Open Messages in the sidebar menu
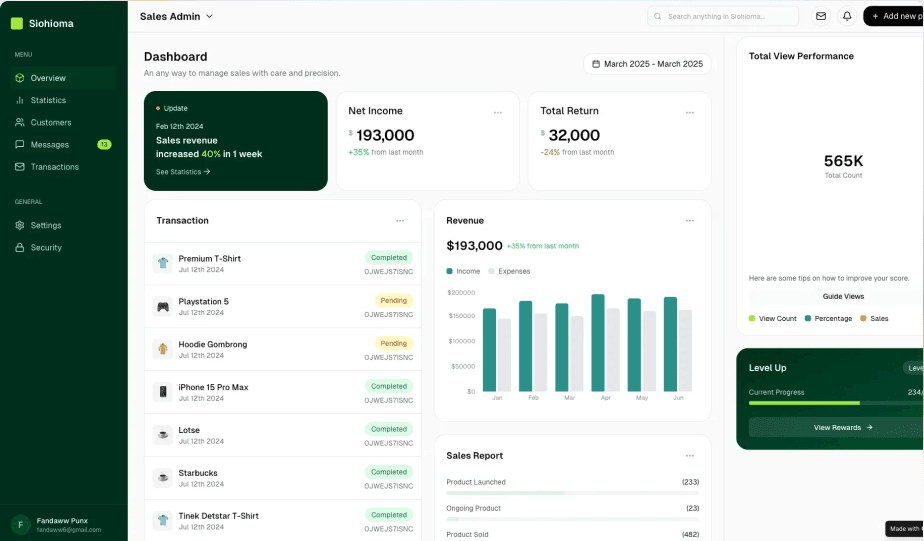This screenshot has height=541, width=924. pos(50,144)
